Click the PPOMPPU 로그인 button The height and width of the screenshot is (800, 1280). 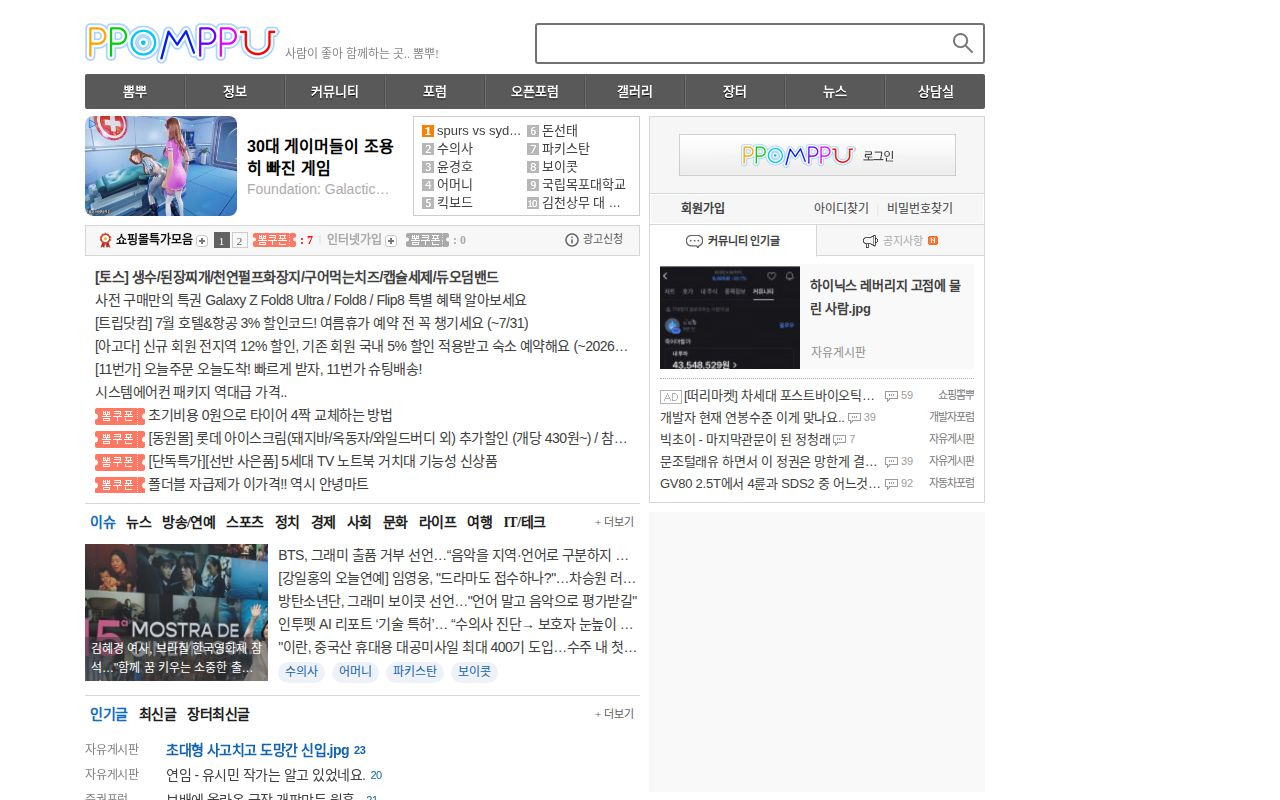pos(817,155)
